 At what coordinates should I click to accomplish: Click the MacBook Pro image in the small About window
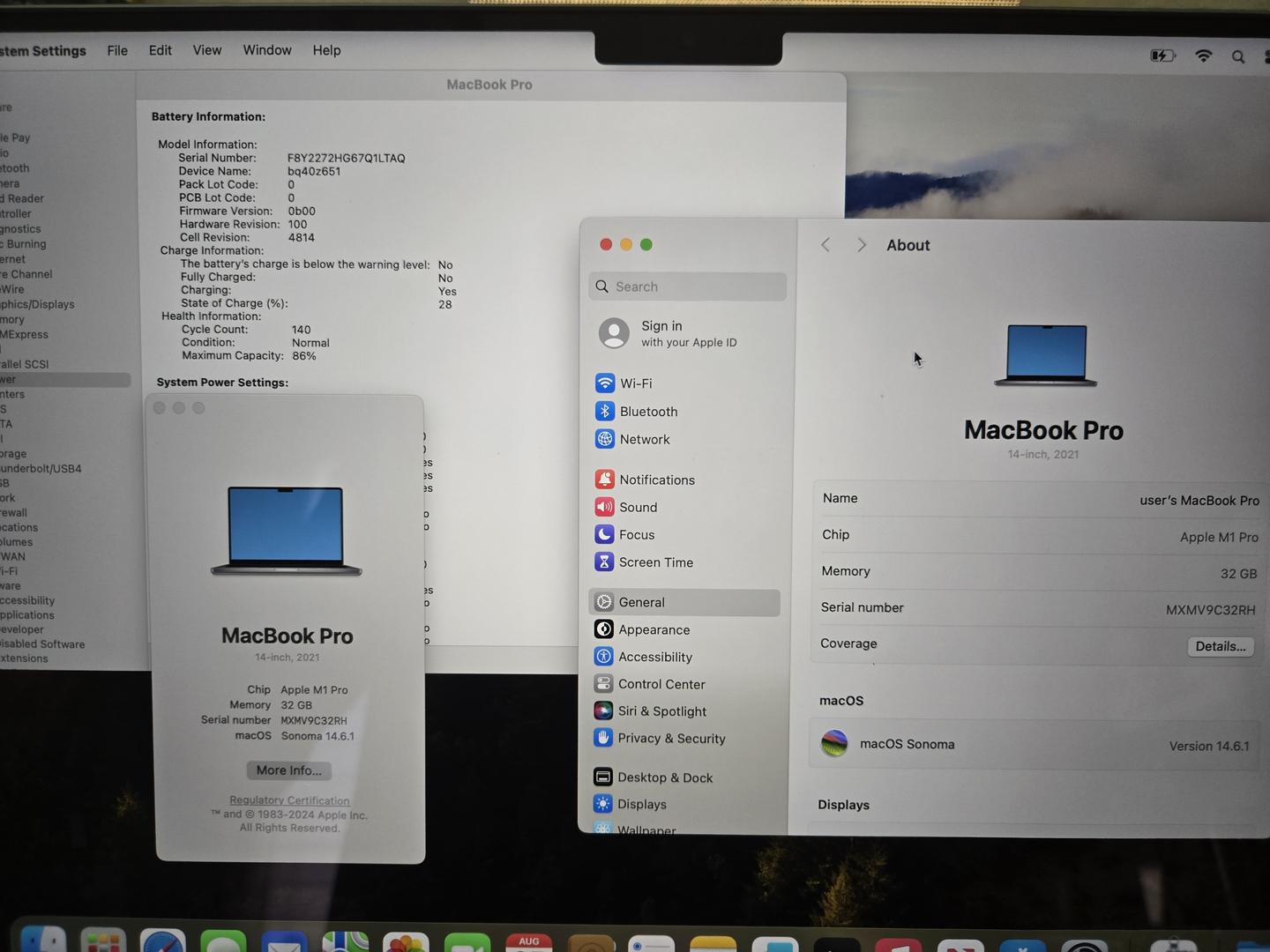point(287,531)
